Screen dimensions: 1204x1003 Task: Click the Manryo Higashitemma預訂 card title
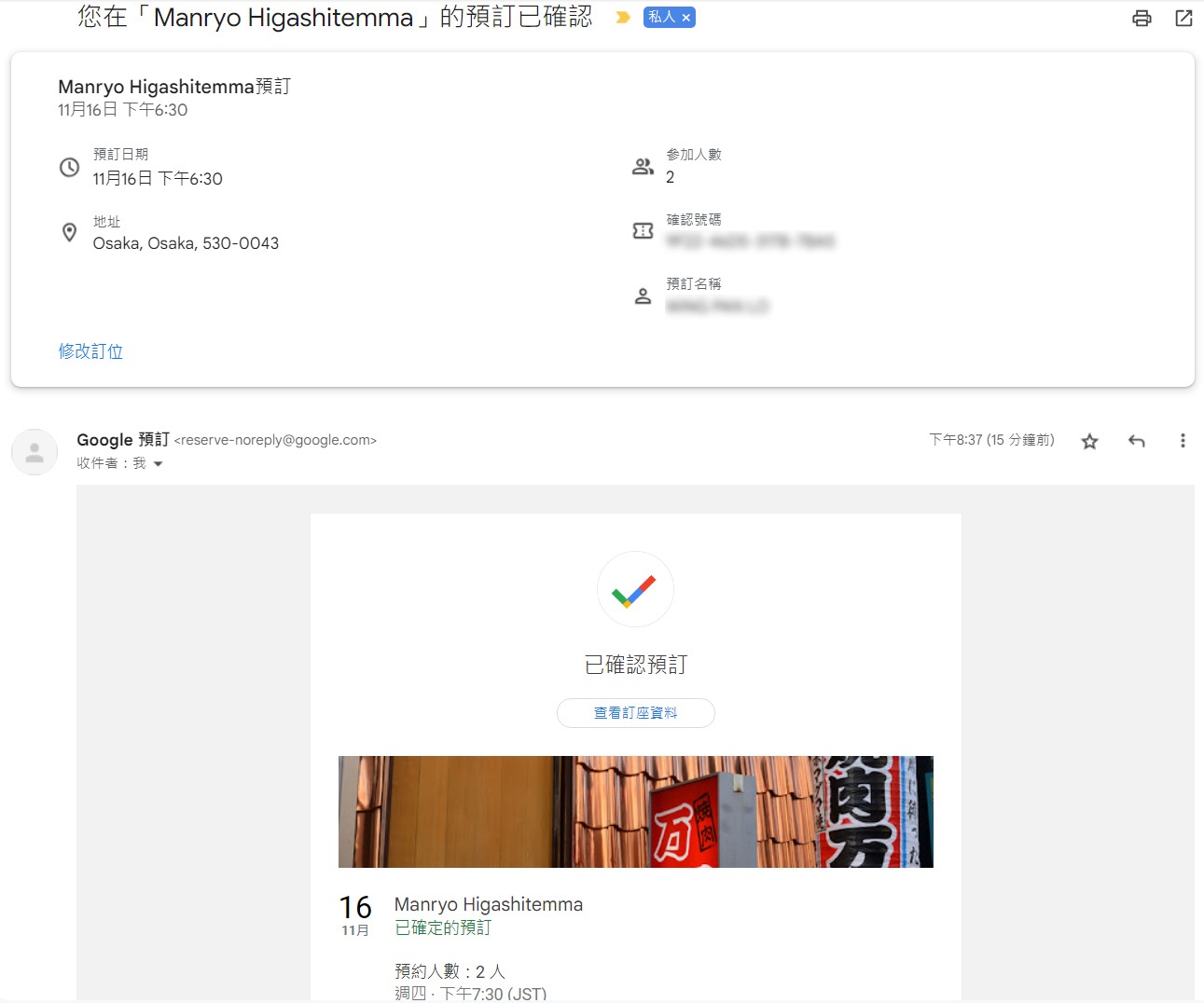(x=174, y=87)
